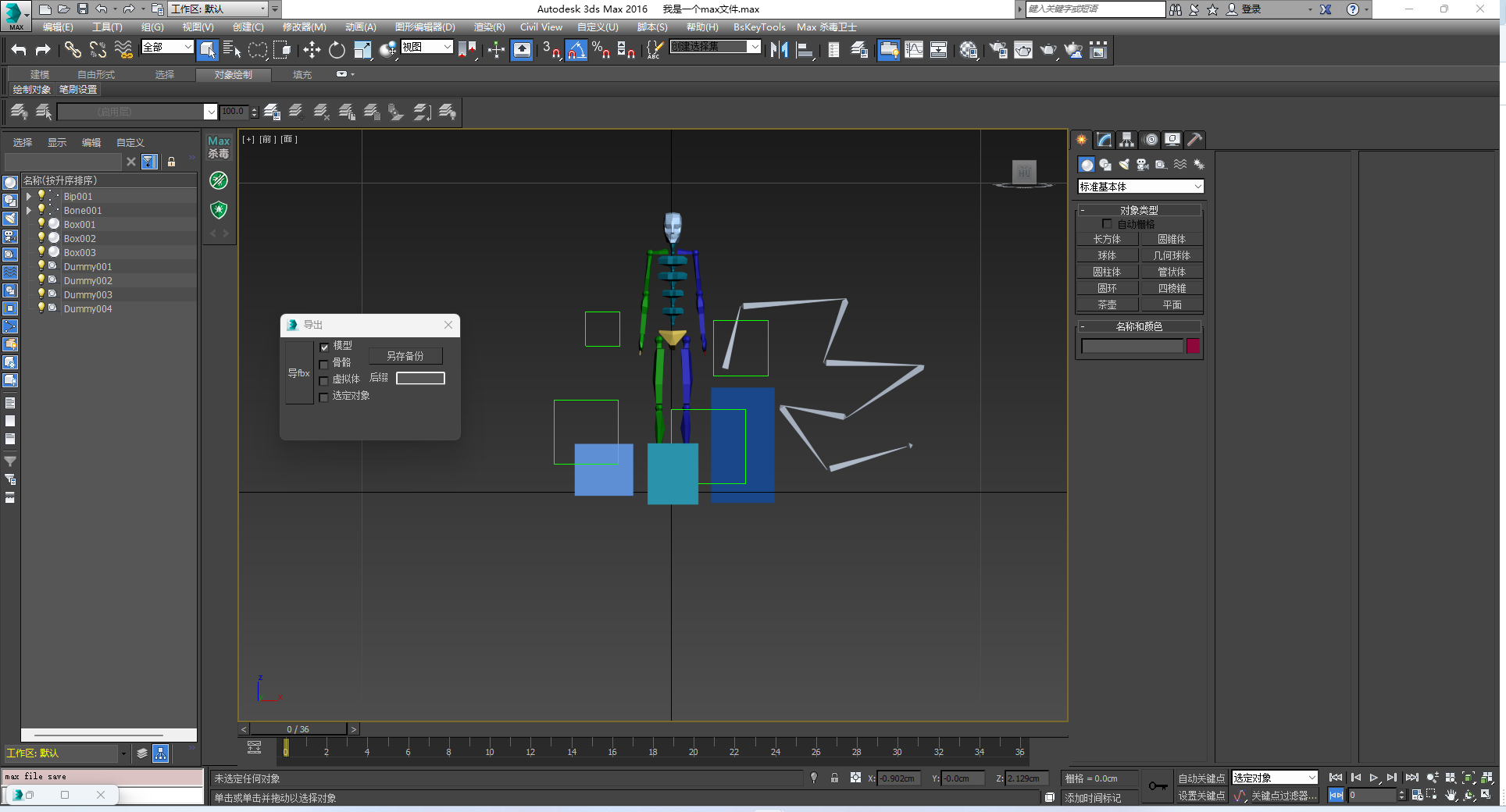Select the Move tool in main toolbar
Image resolution: width=1506 pixels, height=812 pixels.
[312, 50]
